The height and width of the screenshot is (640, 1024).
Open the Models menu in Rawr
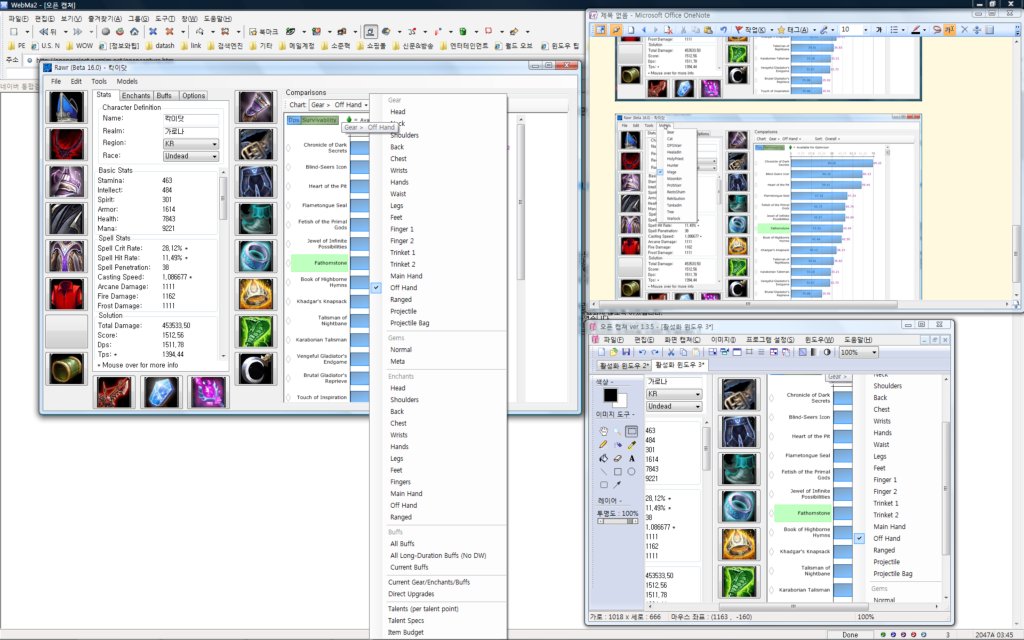[127, 82]
